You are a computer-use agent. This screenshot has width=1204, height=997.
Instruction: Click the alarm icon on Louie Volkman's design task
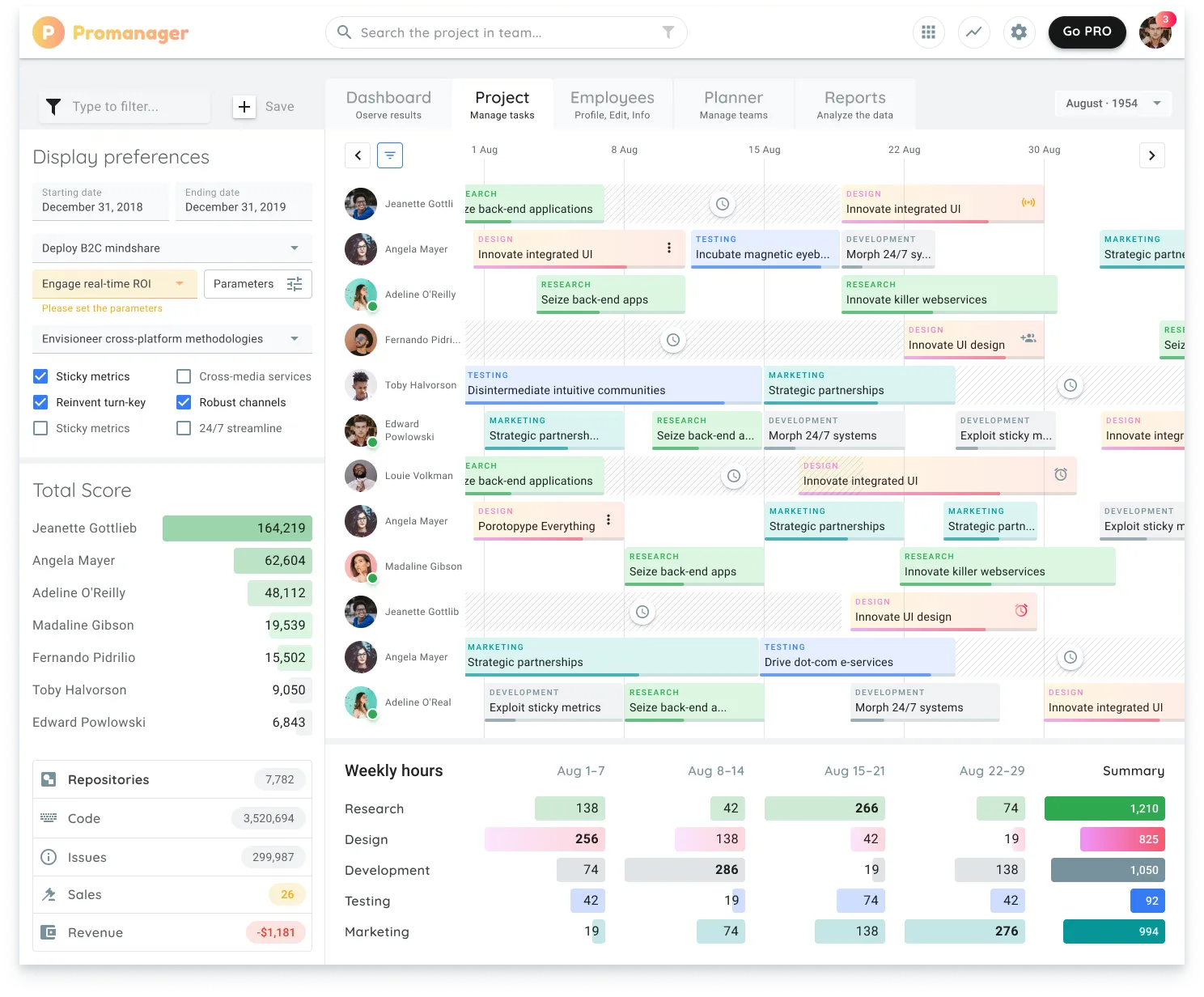pyautogui.click(x=1062, y=475)
